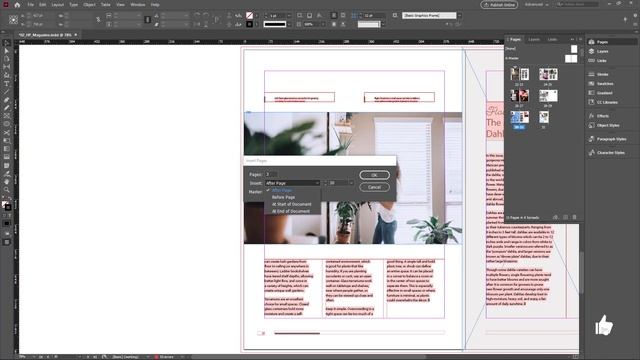The width and height of the screenshot is (640, 360).
Task: Open the View menu
Action: pyautogui.click(x=120, y=5)
